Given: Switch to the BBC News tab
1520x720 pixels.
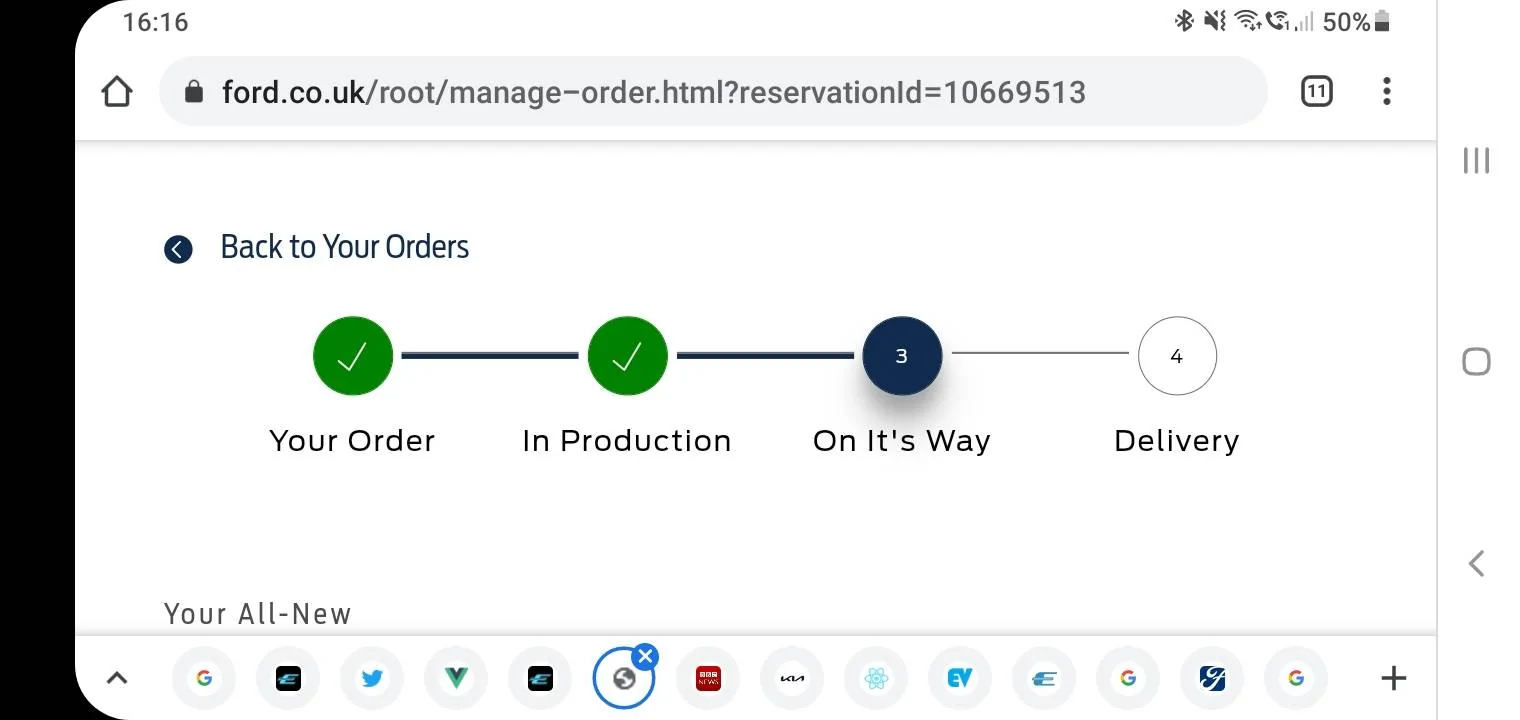Looking at the screenshot, I should (708, 679).
